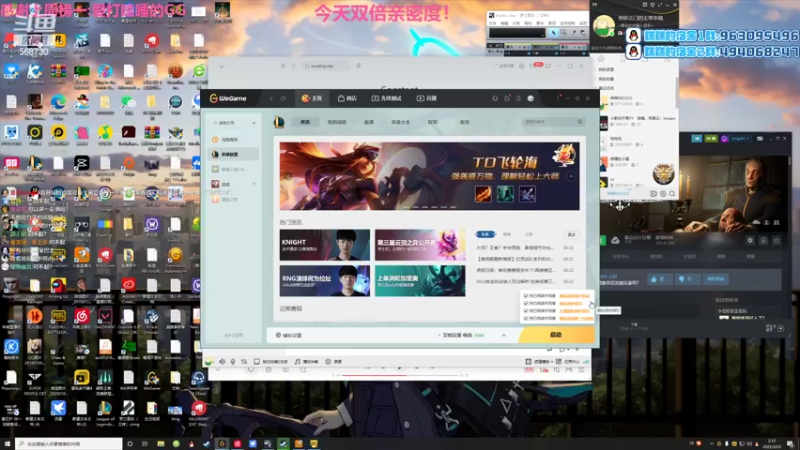Click the WeGame logo in the title bar

point(228,98)
